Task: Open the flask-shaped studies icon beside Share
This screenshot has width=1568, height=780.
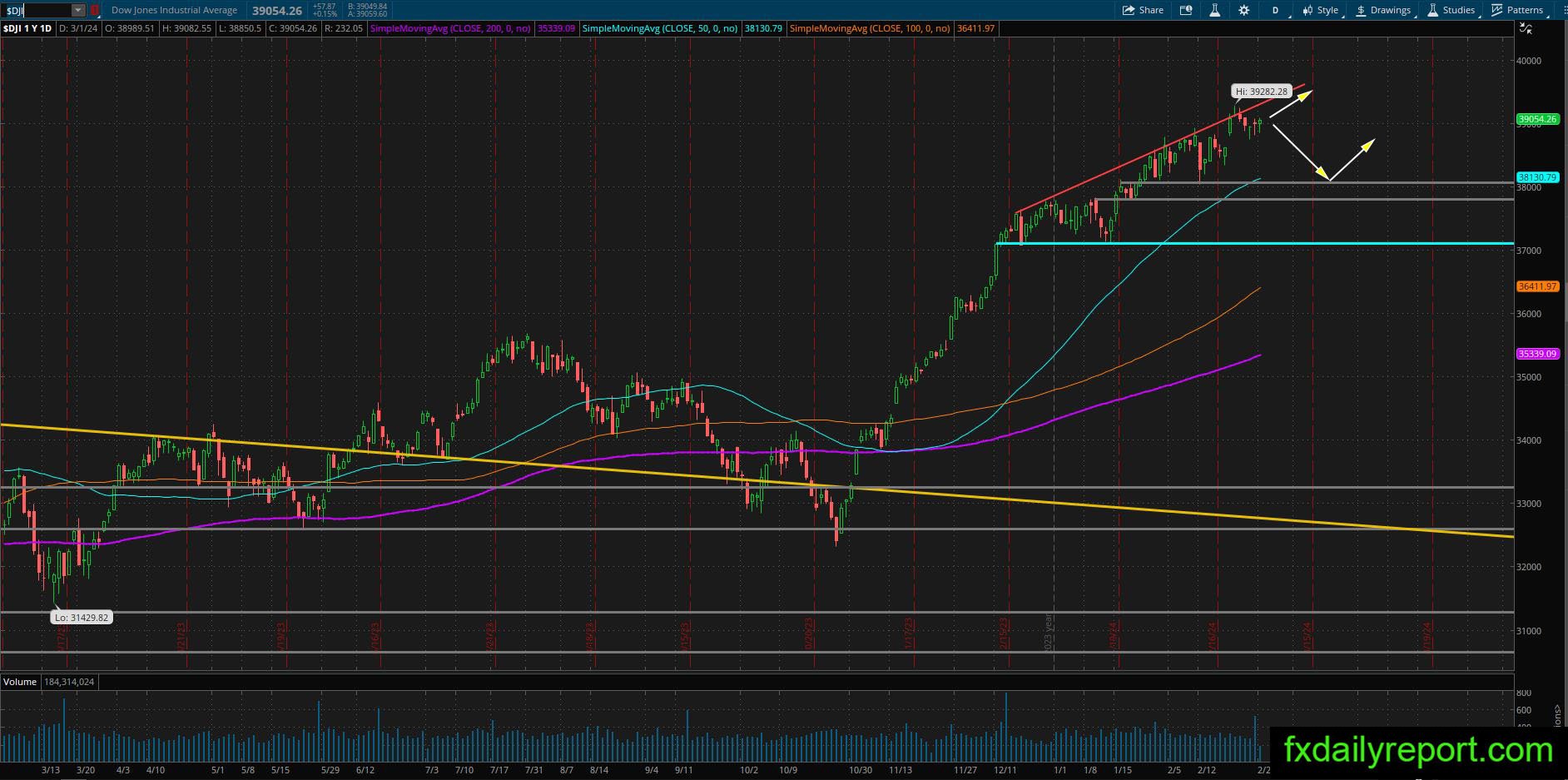Action: (1215, 10)
